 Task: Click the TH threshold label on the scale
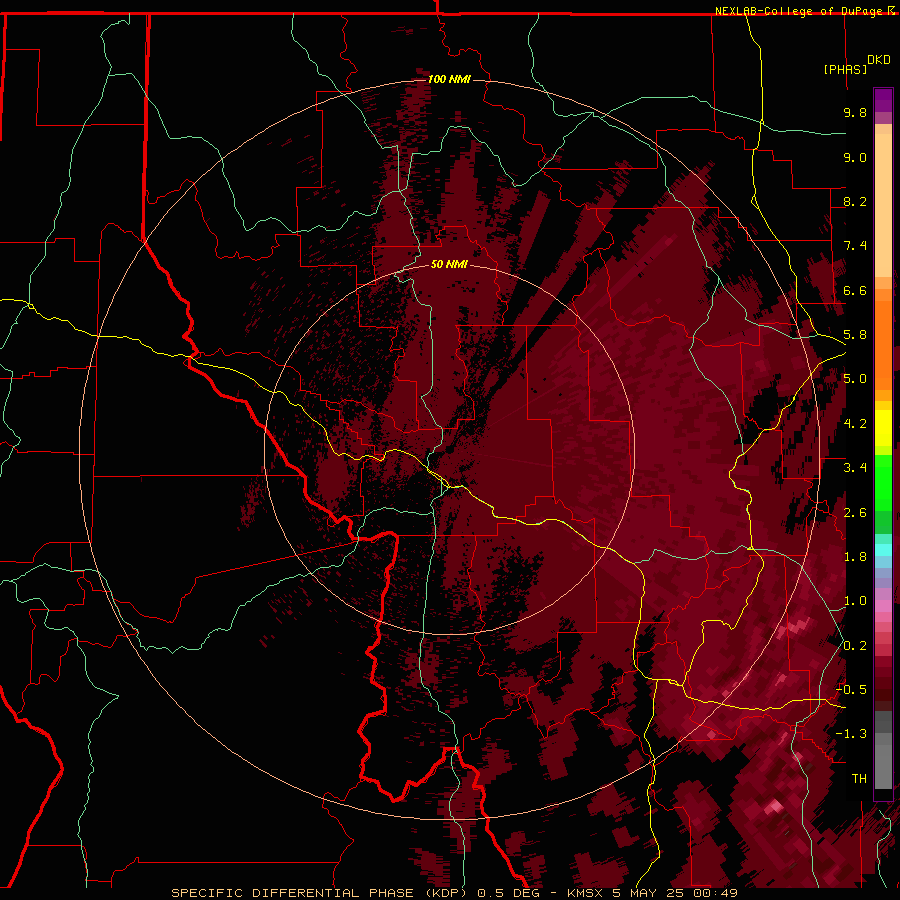coord(859,779)
